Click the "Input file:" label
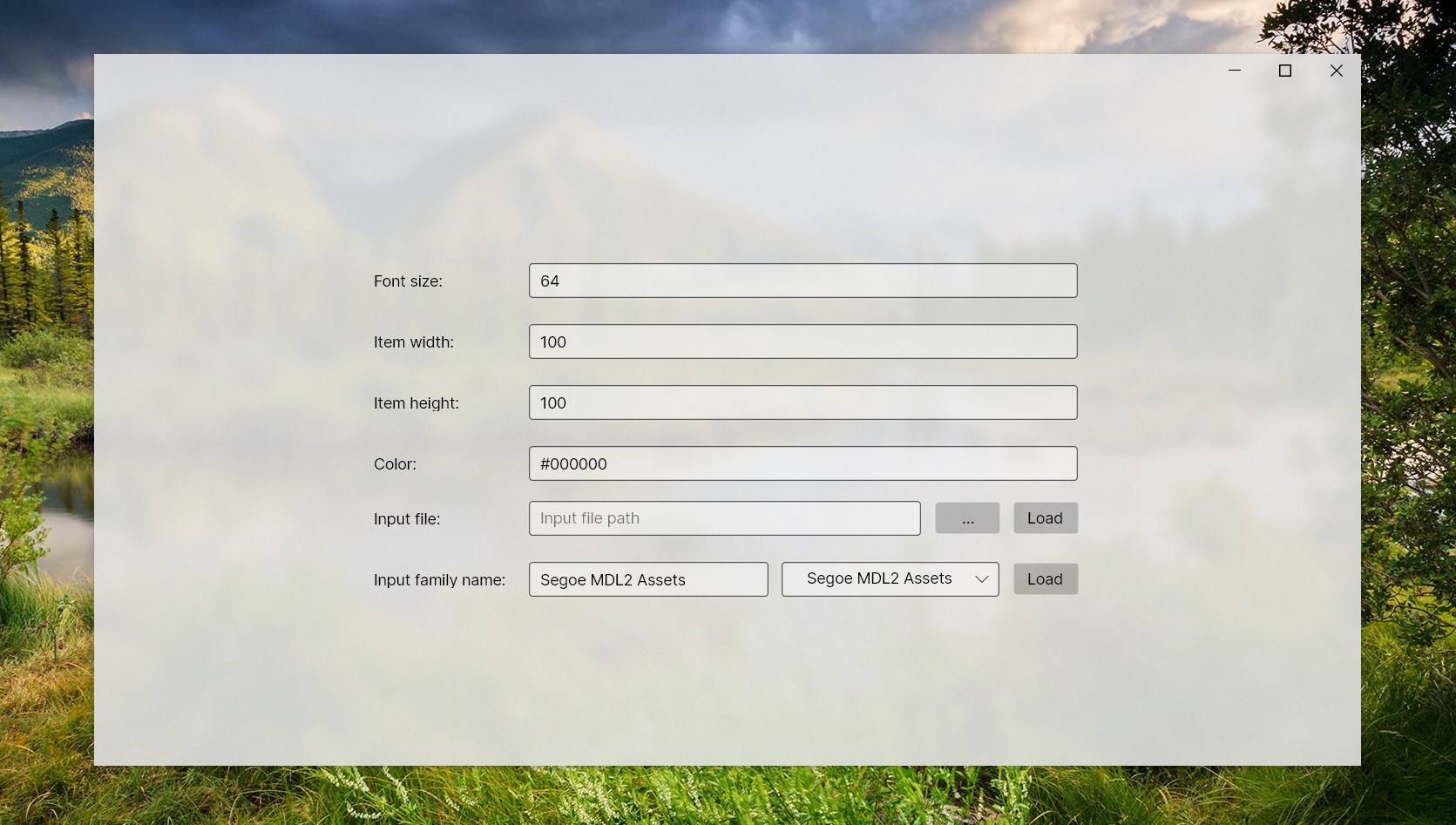This screenshot has height=825, width=1456. click(x=407, y=519)
